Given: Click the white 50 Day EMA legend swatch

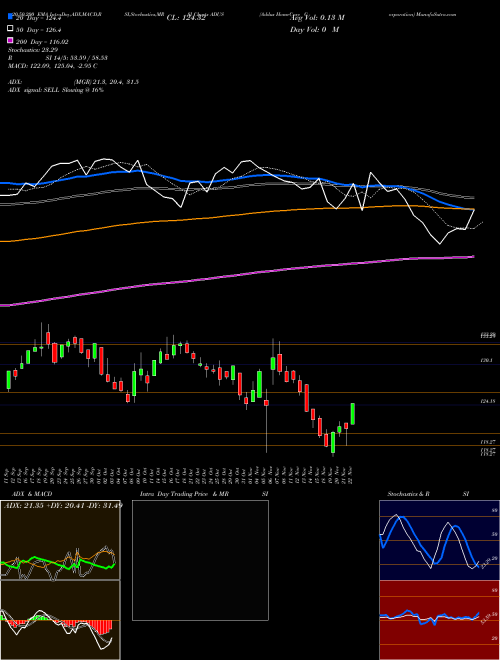Looking at the screenshot, I should [x=10, y=29].
